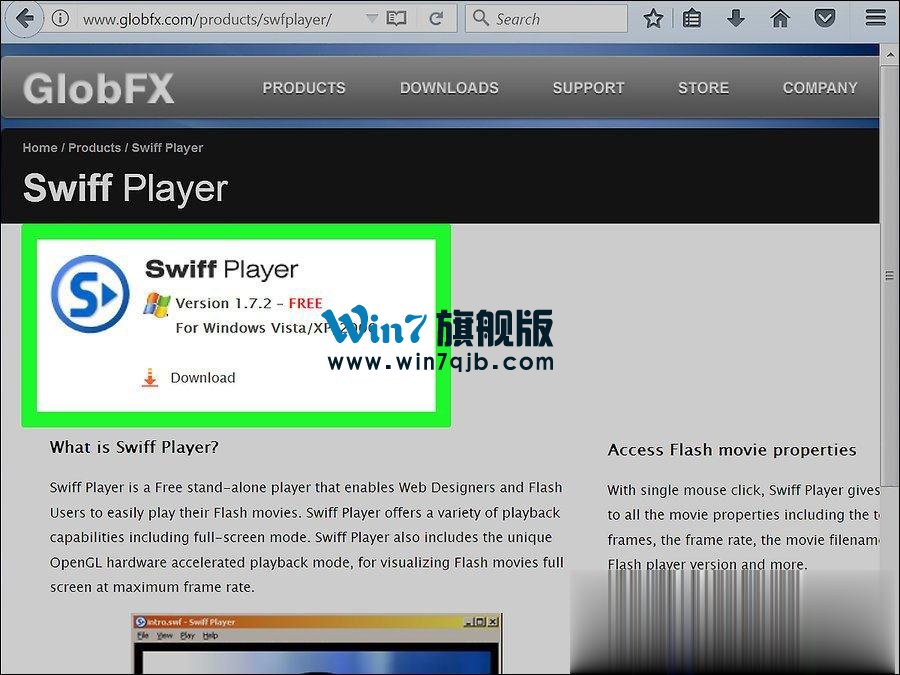Click the GlobFX logo
Viewport: 900px width, 675px height.
(98, 88)
